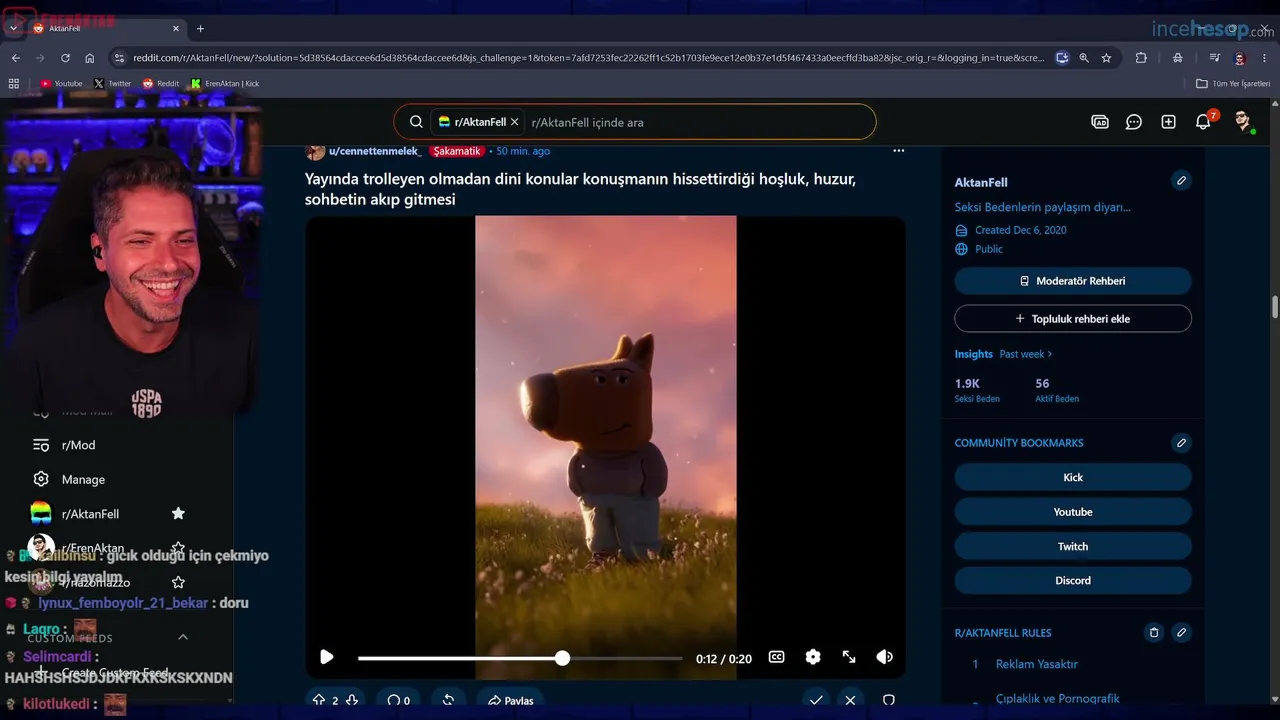Screen dimensions: 1280x720
Task: Open the Kick bookmark
Action: click(x=1073, y=477)
